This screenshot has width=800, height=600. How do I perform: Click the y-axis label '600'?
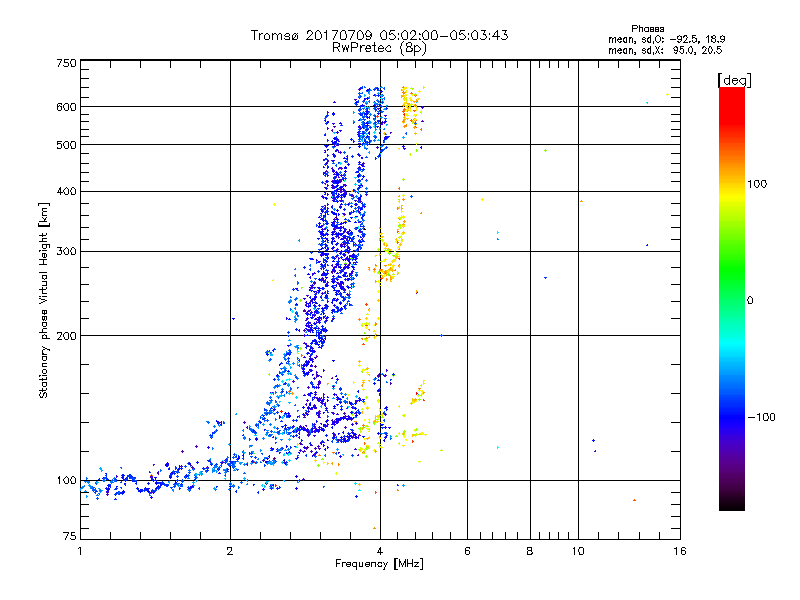click(66, 107)
